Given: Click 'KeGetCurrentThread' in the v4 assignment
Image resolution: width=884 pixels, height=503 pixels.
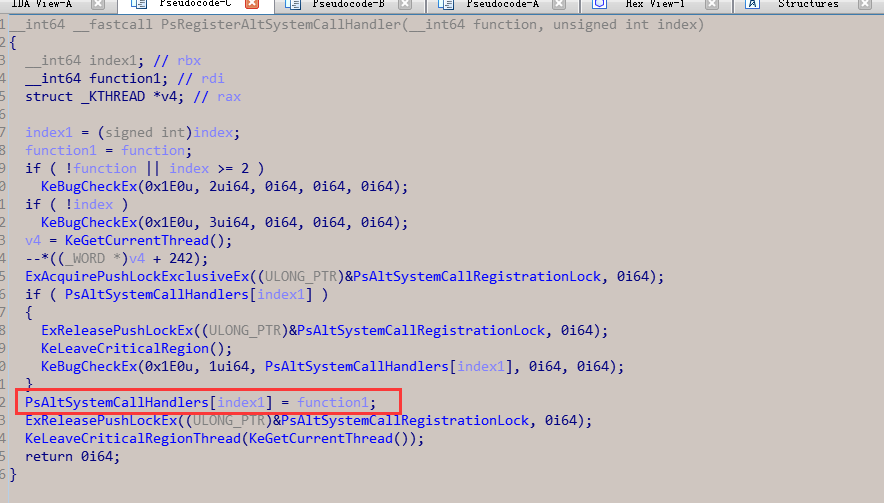Looking at the screenshot, I should coord(137,241).
